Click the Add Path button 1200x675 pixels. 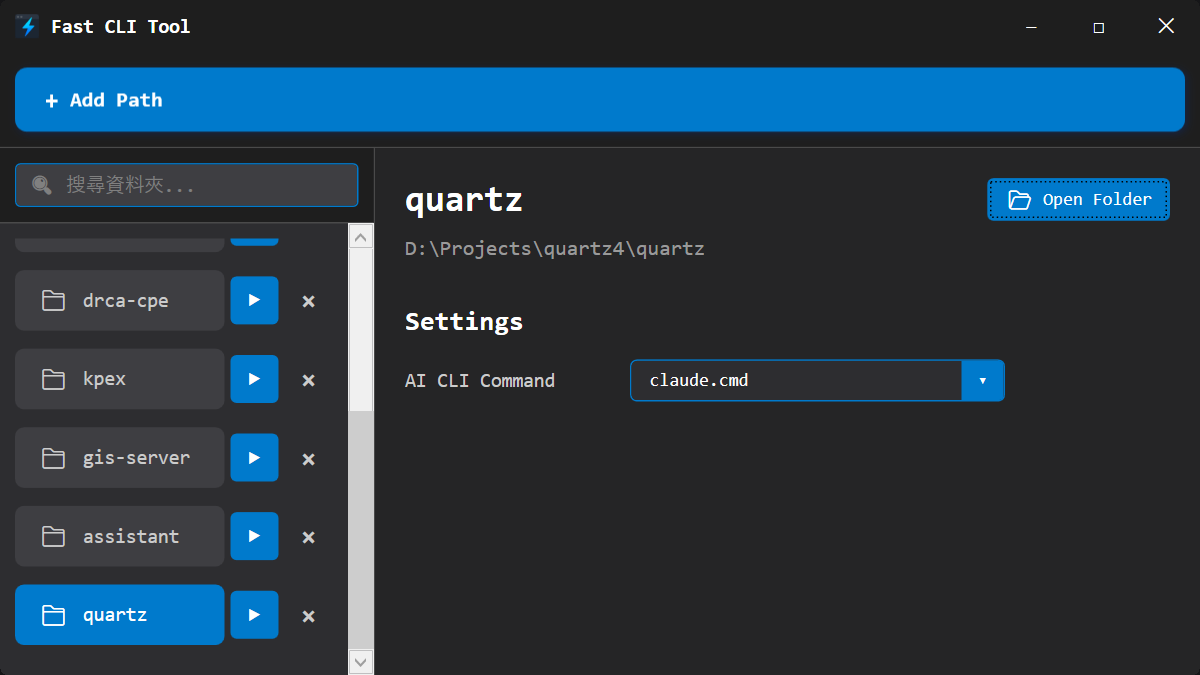click(x=600, y=99)
